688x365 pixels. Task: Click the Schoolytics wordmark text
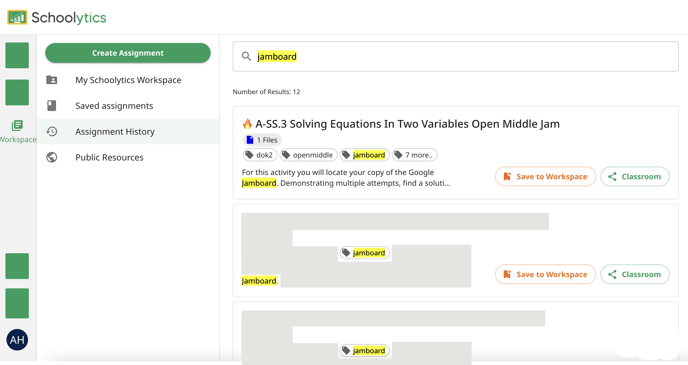(x=69, y=18)
